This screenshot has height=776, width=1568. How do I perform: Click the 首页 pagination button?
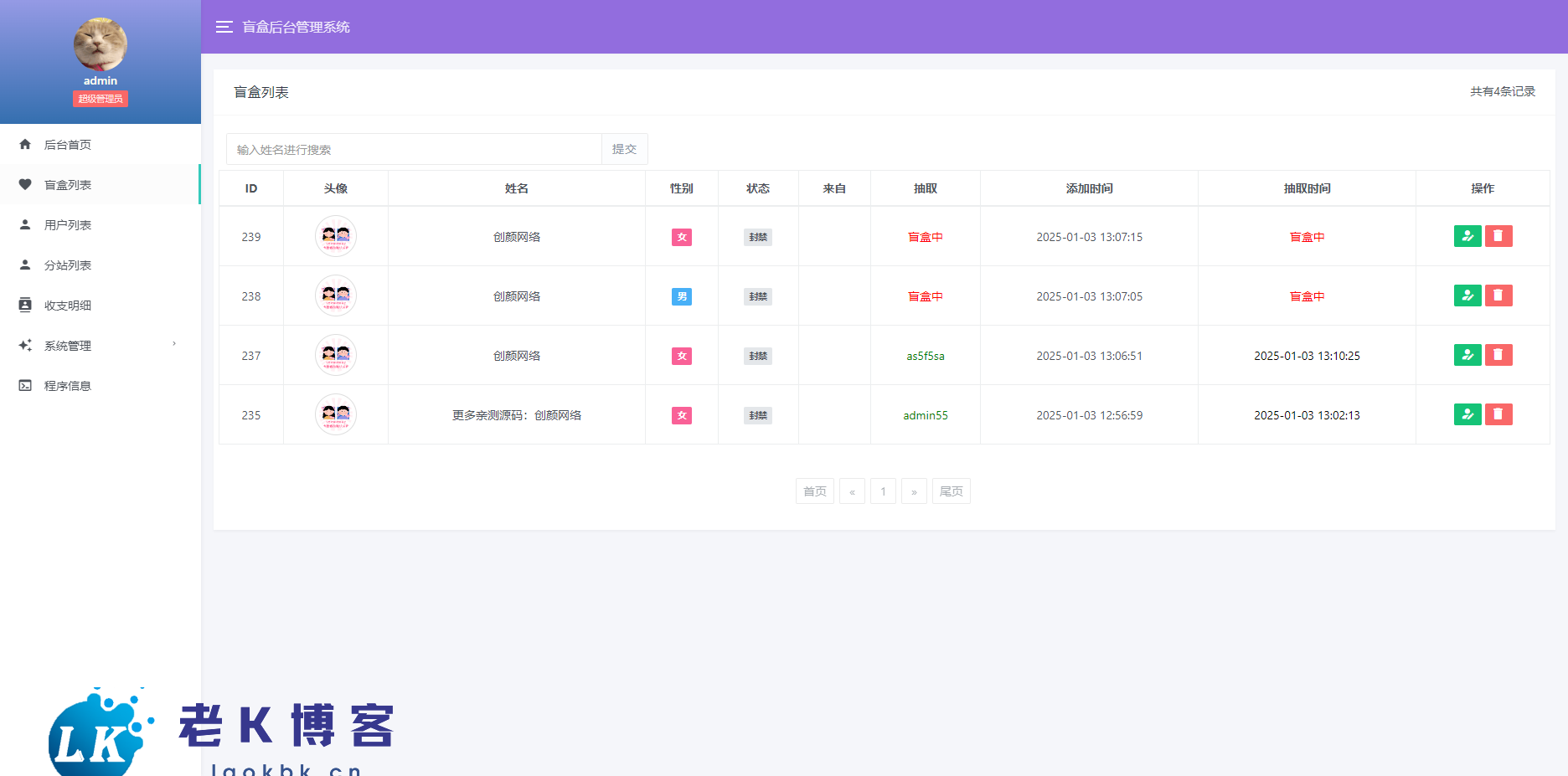click(x=814, y=491)
